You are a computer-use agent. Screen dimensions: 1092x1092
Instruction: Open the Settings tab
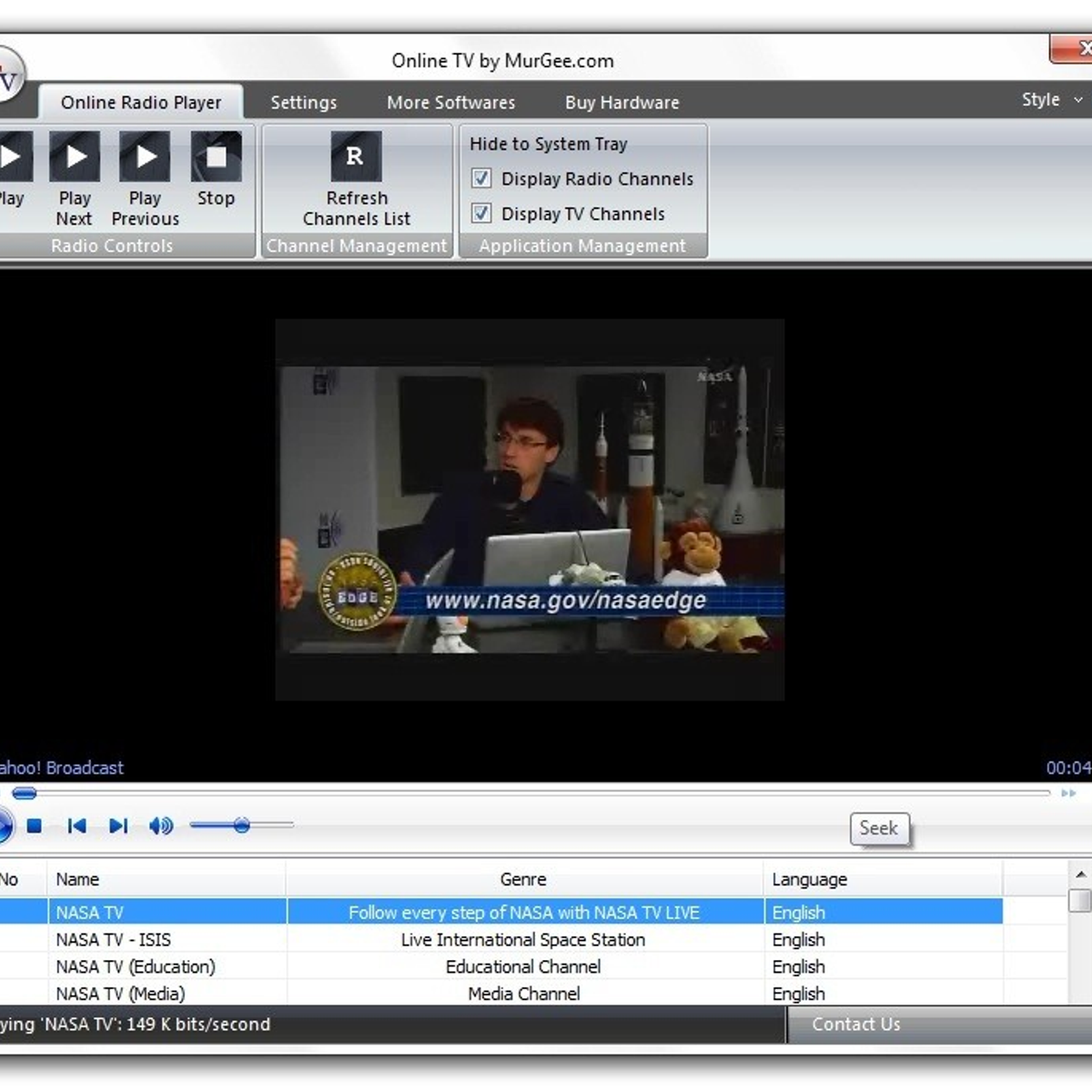(x=303, y=102)
